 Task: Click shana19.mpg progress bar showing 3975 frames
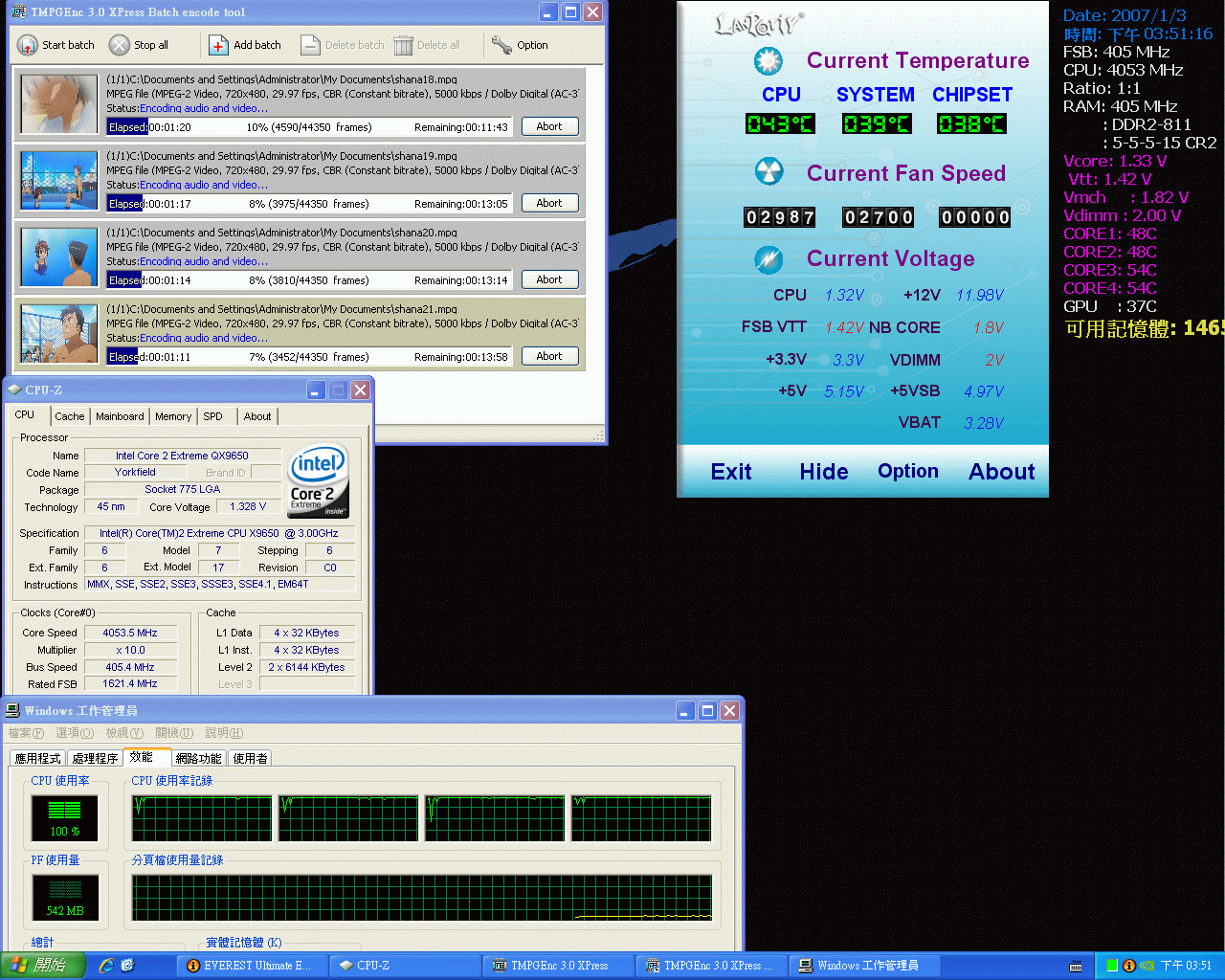(309, 204)
